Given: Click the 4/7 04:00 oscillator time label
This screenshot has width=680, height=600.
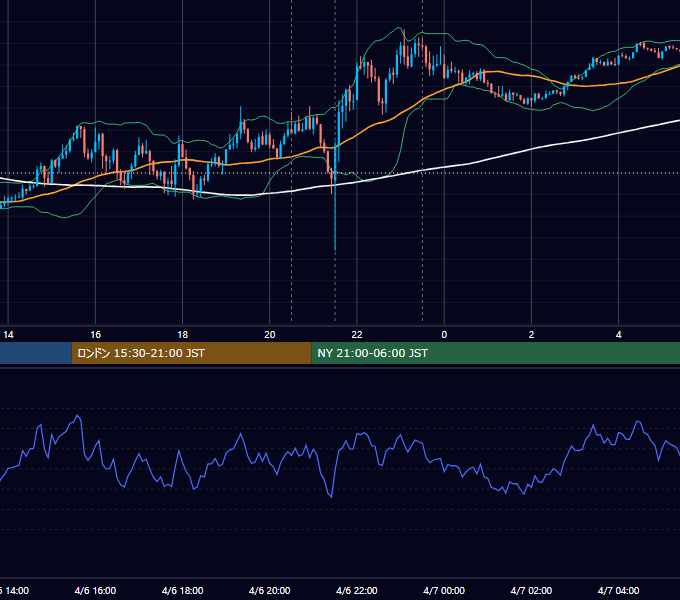Looking at the screenshot, I should pos(618,590).
